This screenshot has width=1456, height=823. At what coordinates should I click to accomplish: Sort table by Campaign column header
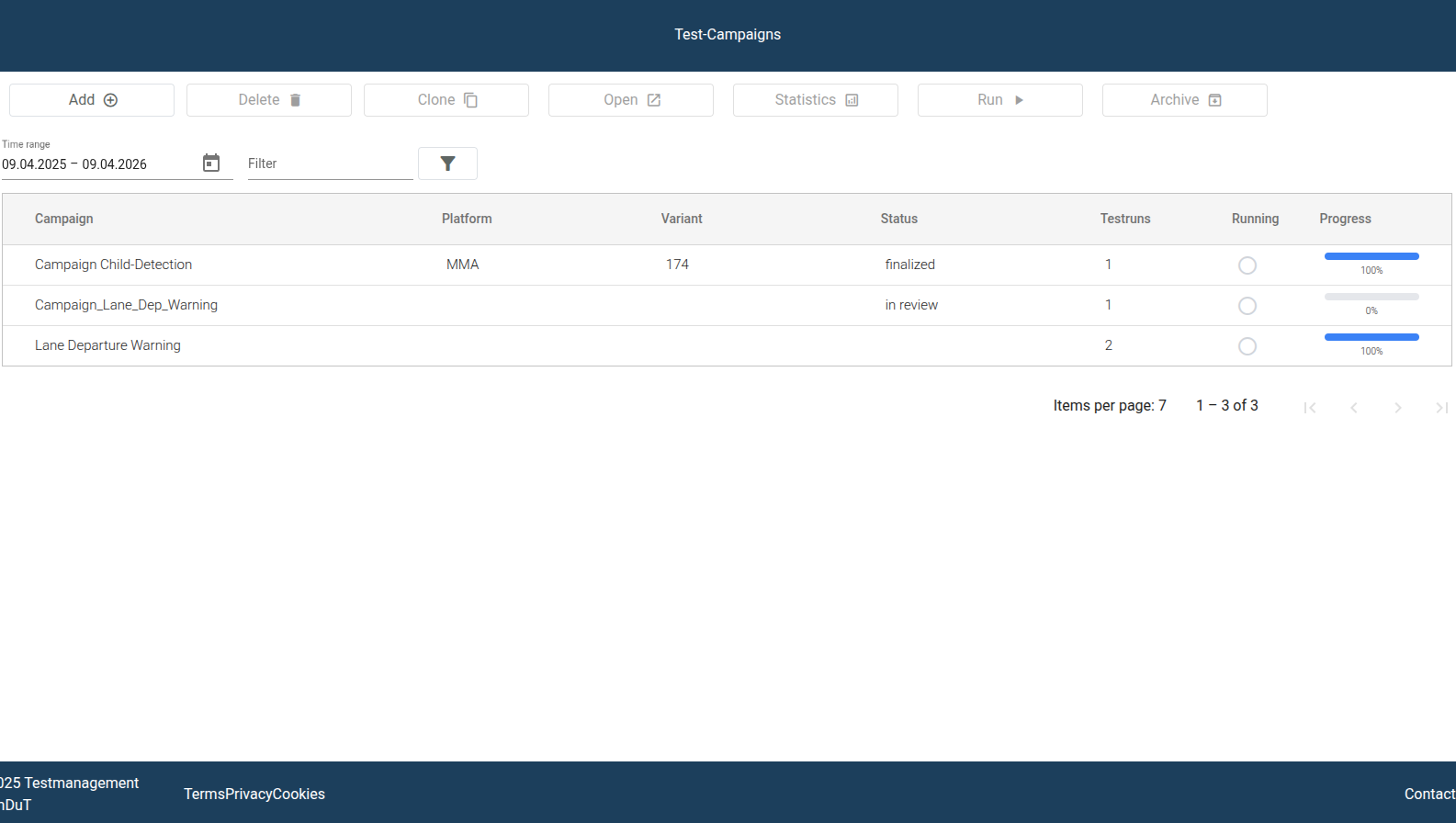64,219
